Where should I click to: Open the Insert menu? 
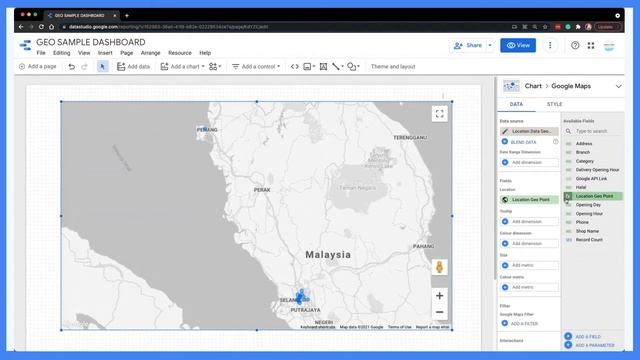(105, 53)
